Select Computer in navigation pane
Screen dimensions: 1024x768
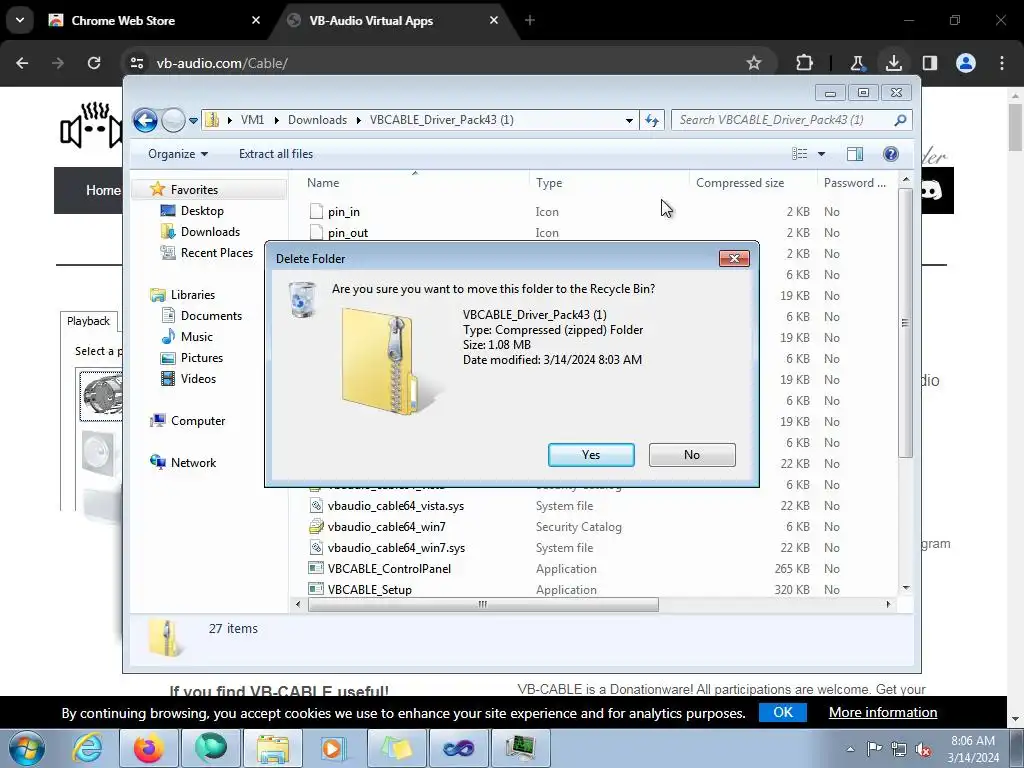pos(198,421)
